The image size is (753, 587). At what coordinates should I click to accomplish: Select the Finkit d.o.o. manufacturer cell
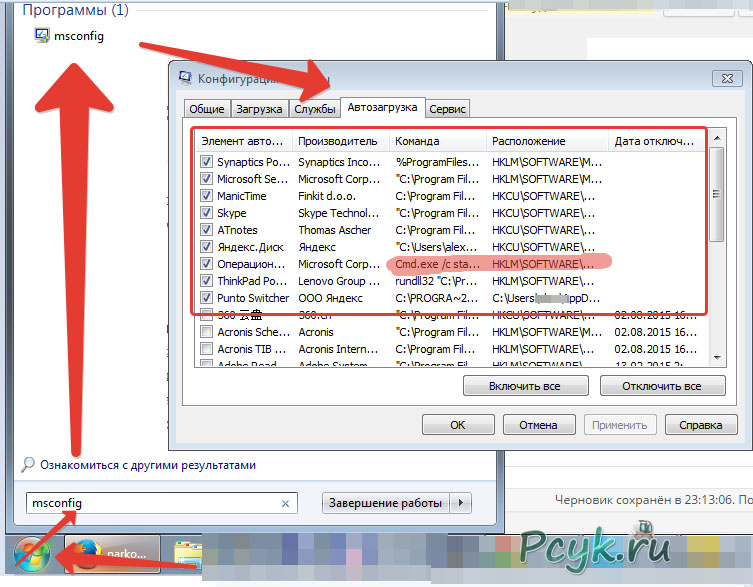pyautogui.click(x=327, y=196)
